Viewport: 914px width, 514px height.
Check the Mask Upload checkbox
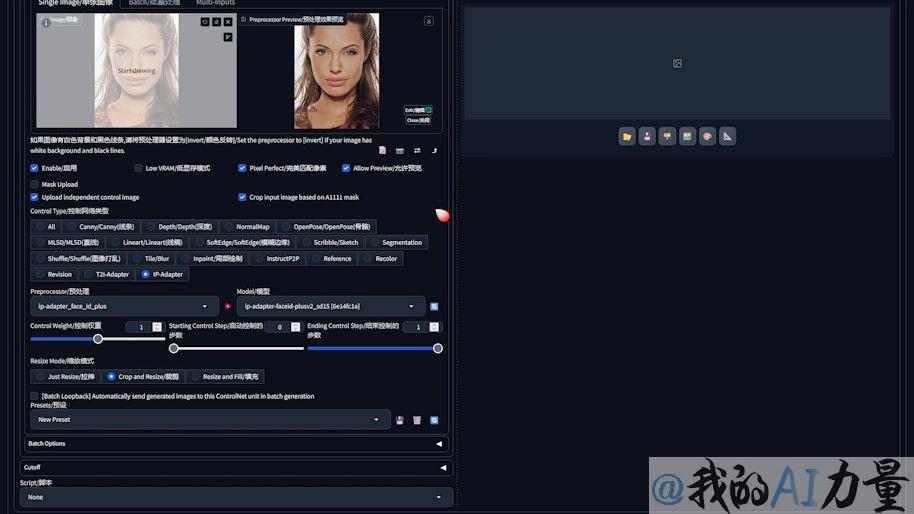point(34,184)
